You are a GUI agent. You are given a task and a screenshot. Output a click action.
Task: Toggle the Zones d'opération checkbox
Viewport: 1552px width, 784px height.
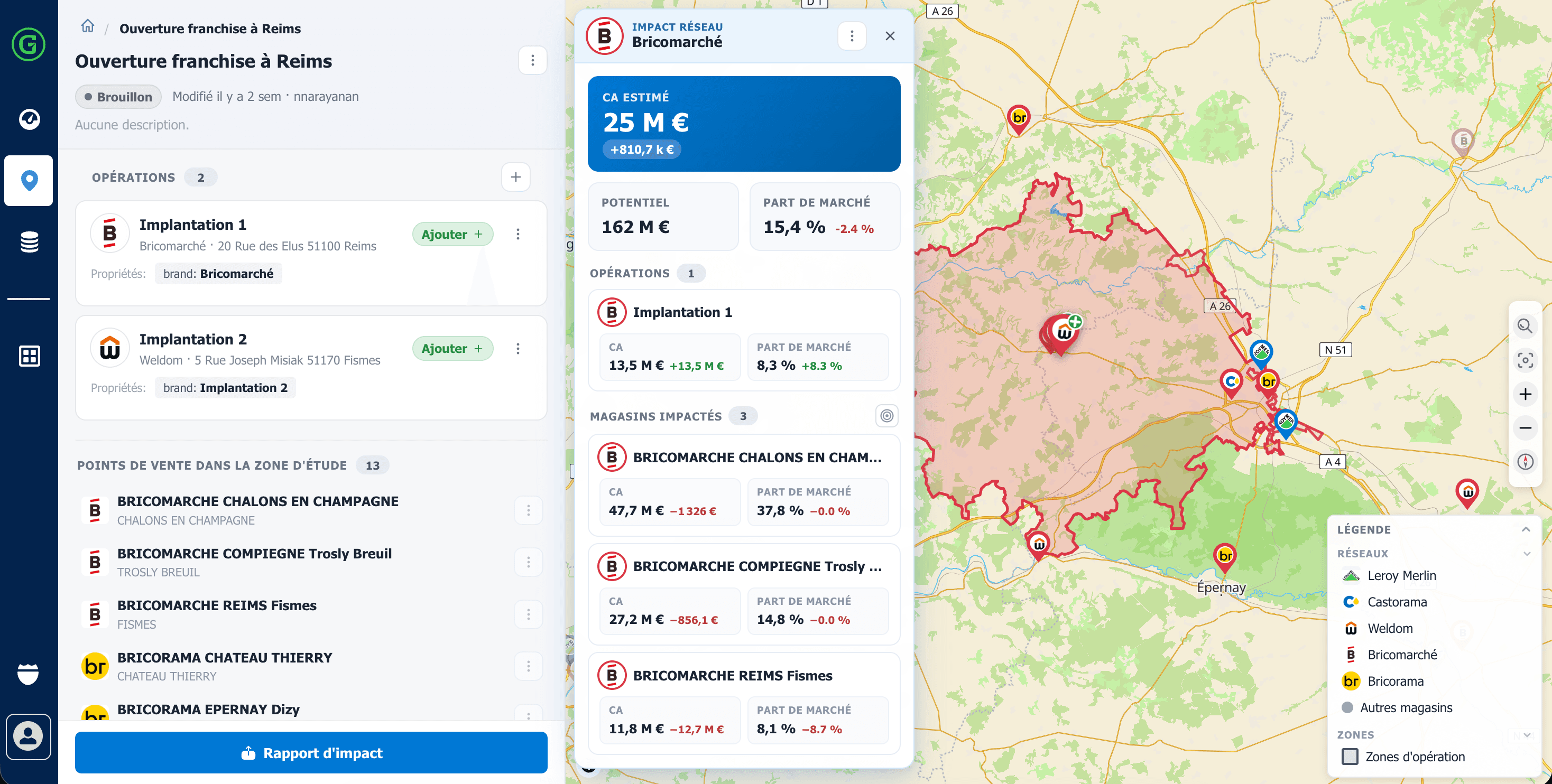click(1350, 757)
